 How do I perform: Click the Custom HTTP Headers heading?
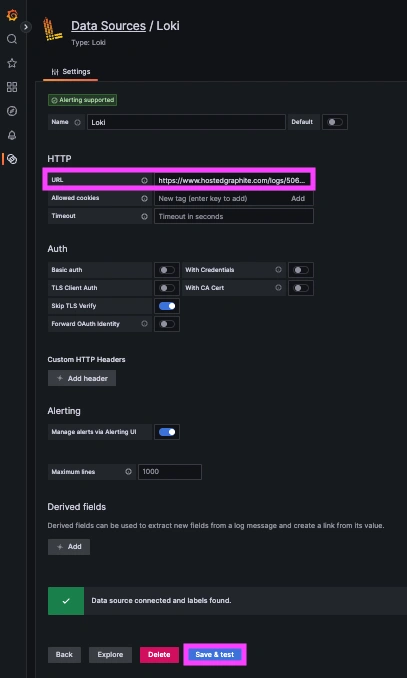pos(87,360)
